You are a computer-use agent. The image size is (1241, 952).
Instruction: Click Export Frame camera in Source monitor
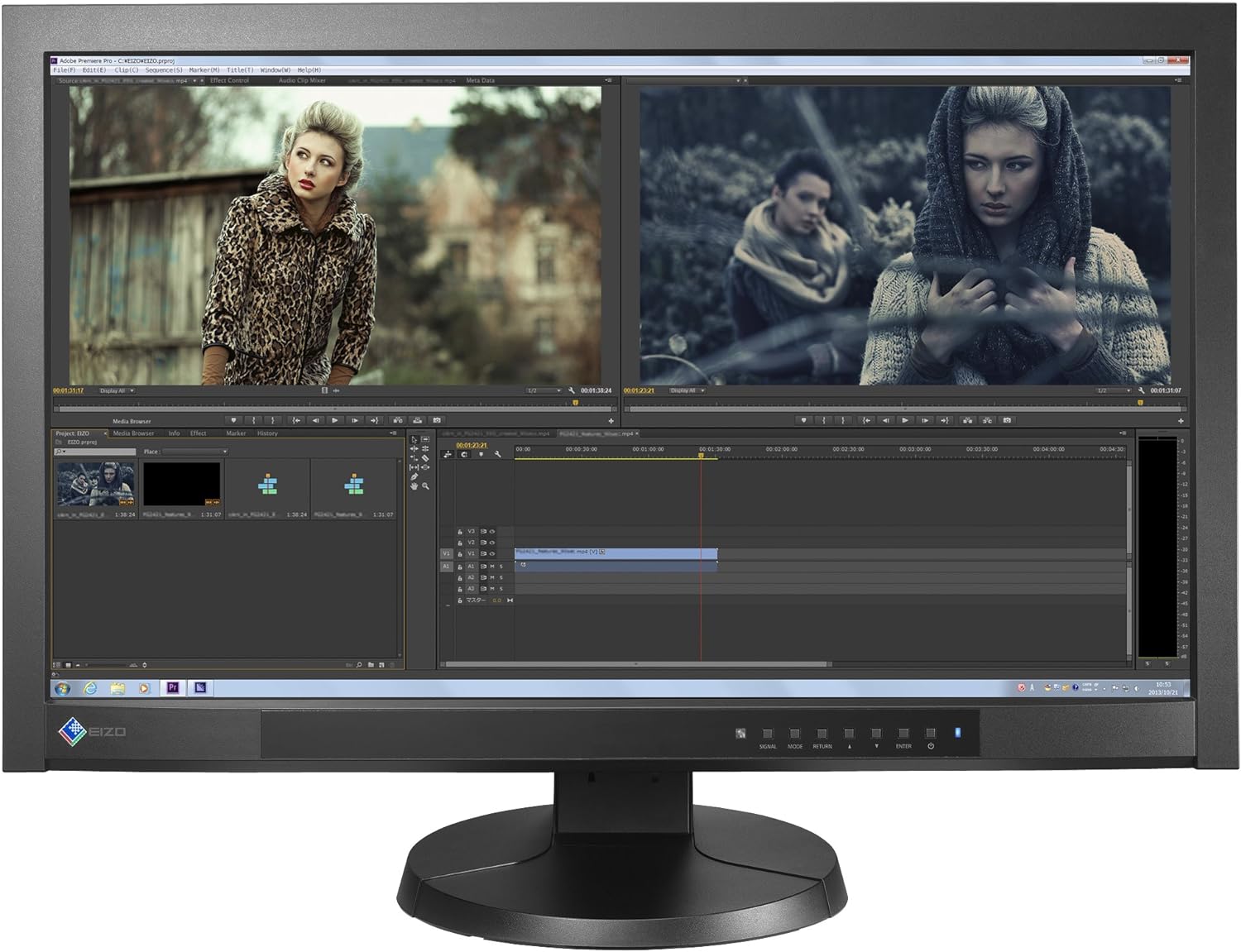437,420
